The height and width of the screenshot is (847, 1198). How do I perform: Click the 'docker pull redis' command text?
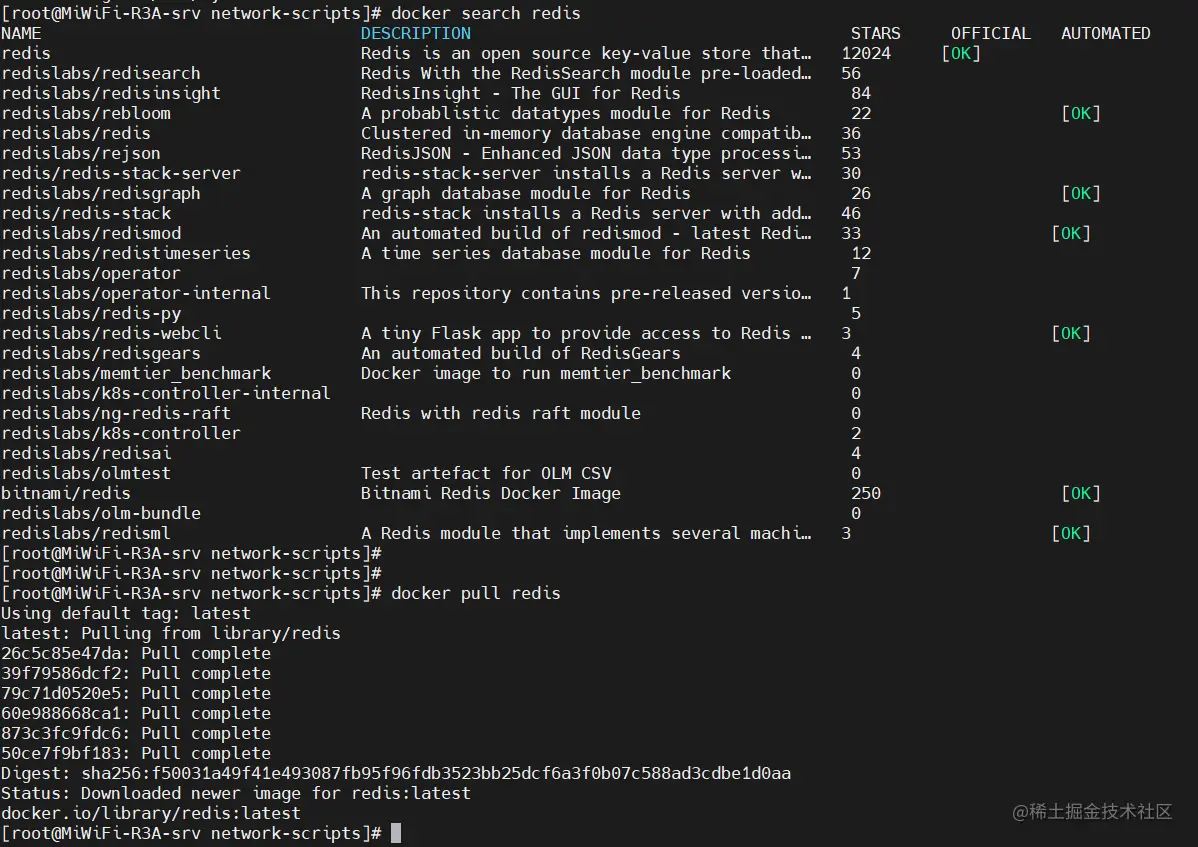tap(475, 593)
